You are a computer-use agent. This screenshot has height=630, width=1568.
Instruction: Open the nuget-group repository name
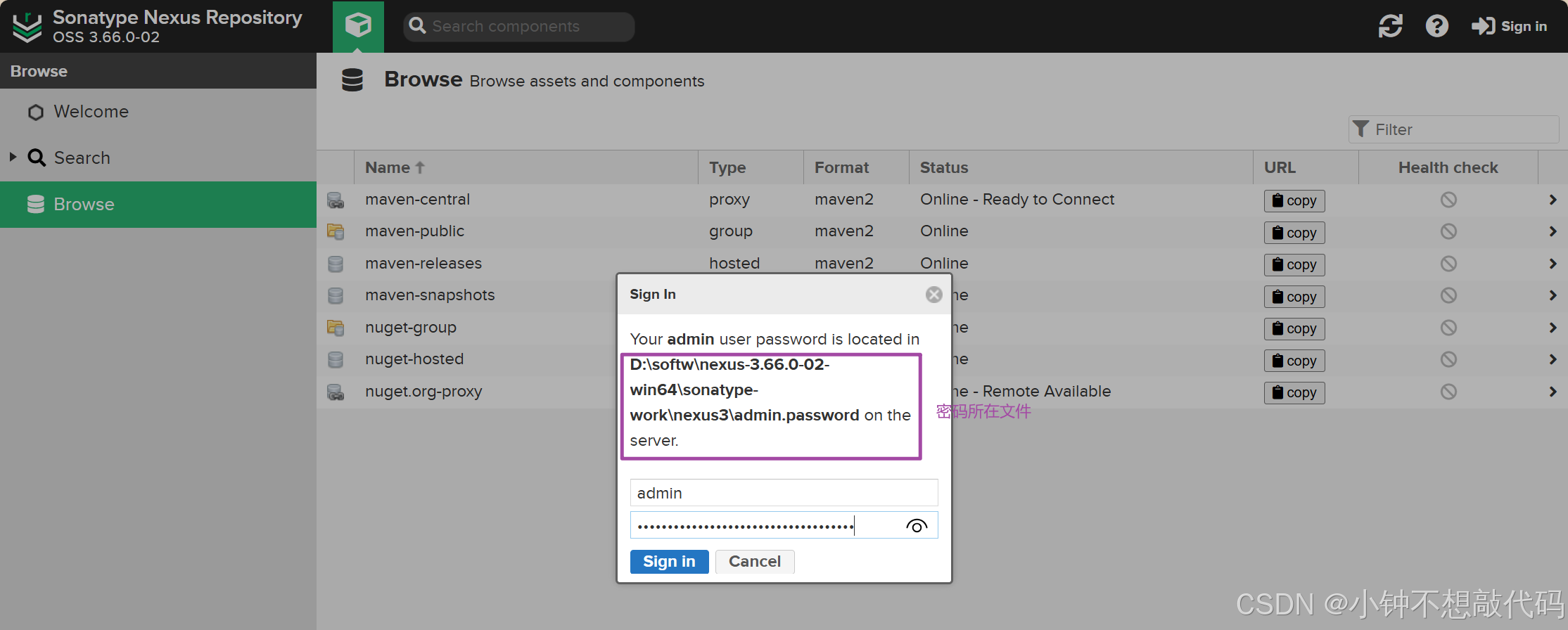click(411, 327)
